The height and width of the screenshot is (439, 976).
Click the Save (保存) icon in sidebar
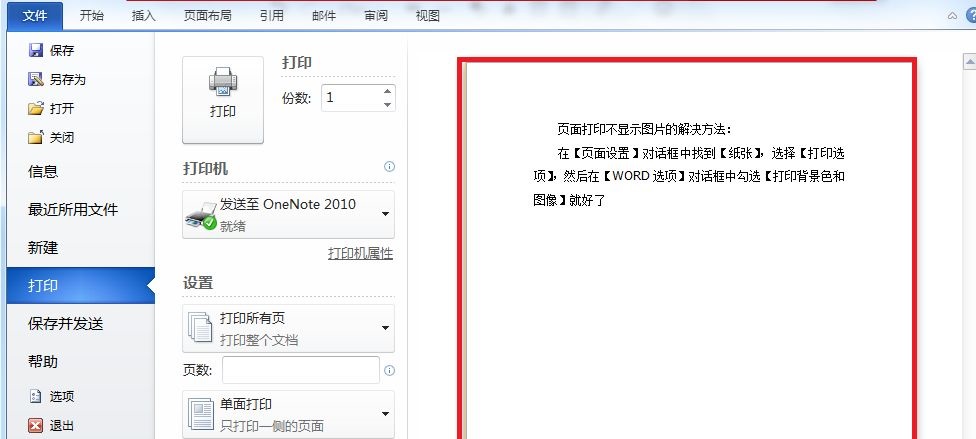[x=36, y=50]
